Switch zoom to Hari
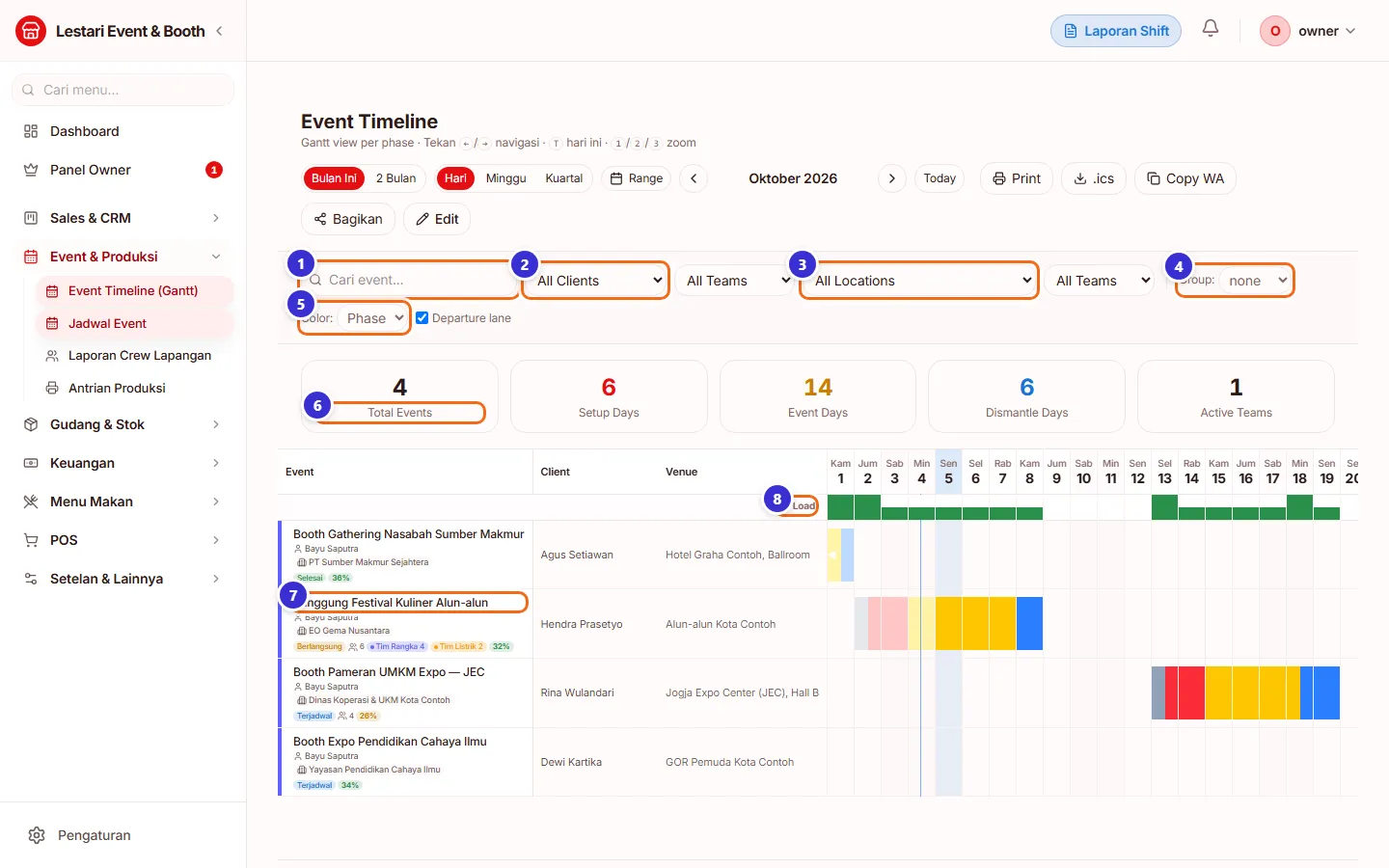Viewport: 1389px width, 868px height. click(x=455, y=178)
